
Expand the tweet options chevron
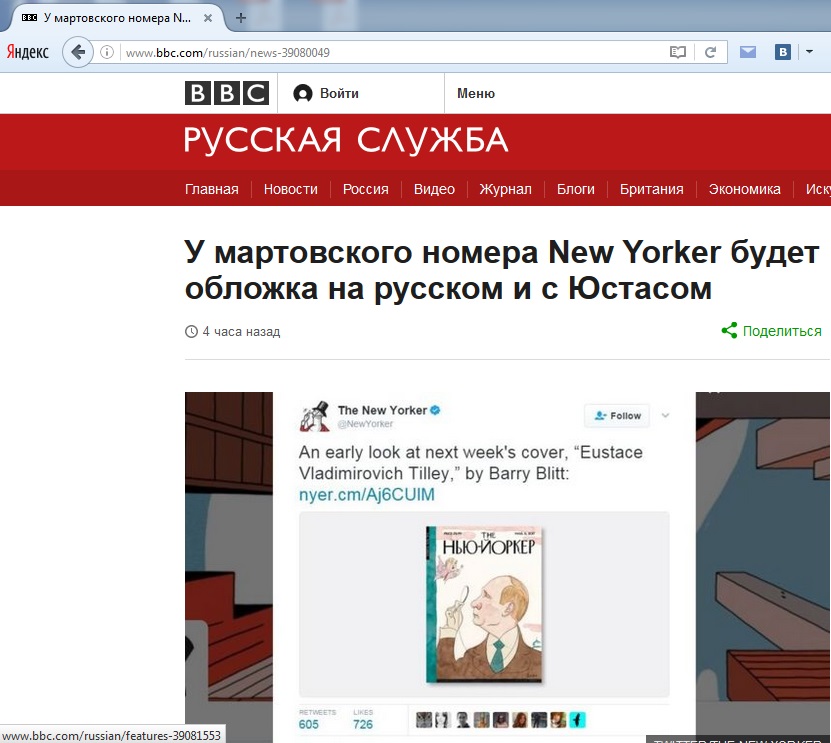(665, 415)
